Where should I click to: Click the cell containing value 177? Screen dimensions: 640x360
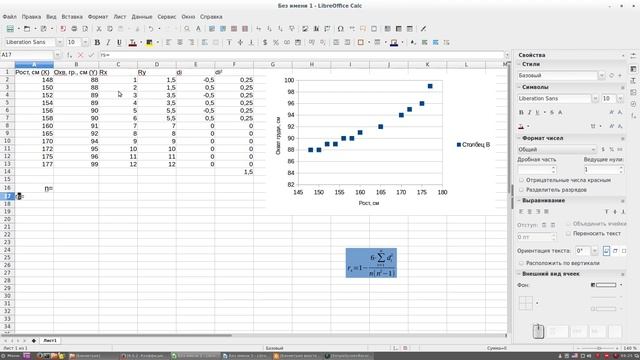(34, 164)
